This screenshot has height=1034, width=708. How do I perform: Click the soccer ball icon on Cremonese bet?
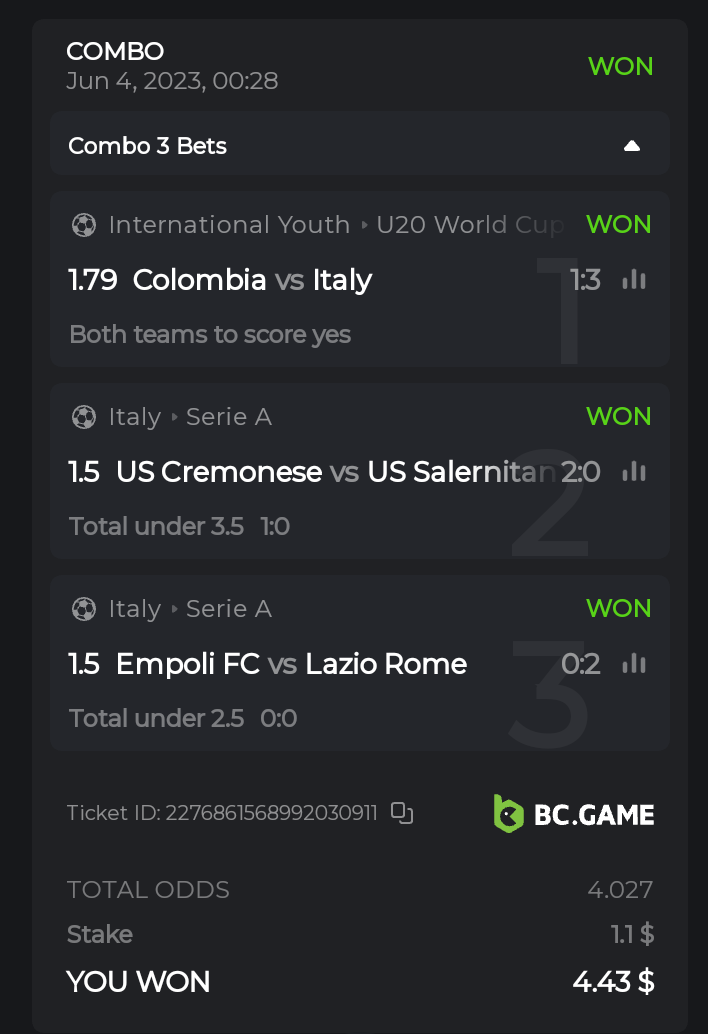(84, 417)
